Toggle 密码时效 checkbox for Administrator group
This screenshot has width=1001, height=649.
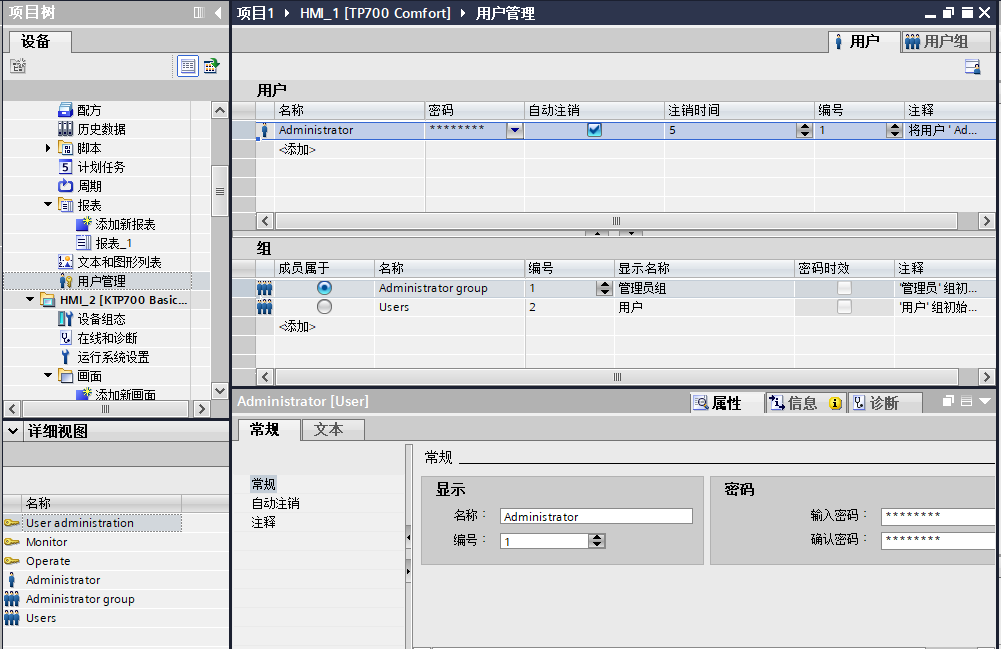844,288
